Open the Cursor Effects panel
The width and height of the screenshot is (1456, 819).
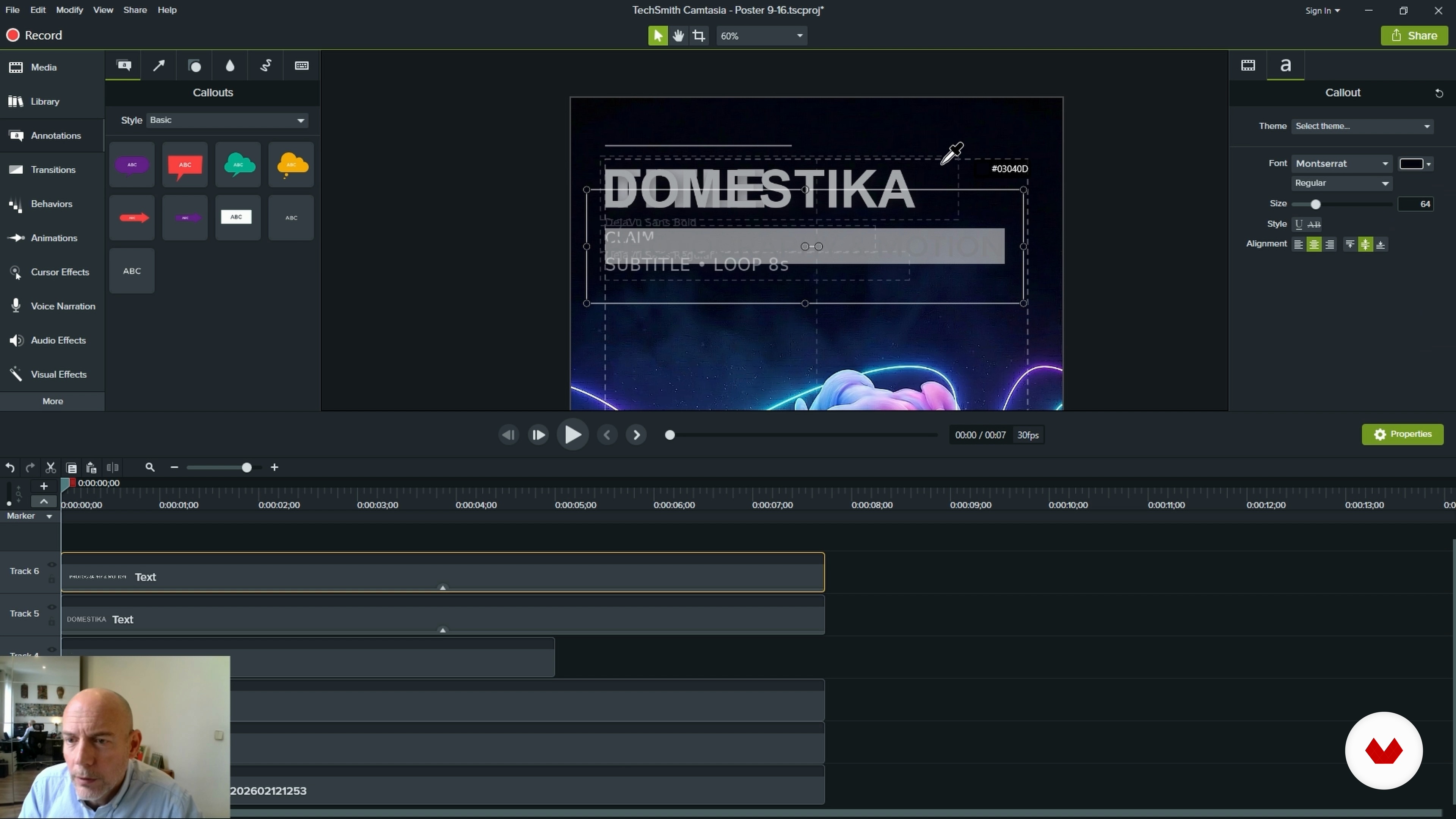pos(52,273)
